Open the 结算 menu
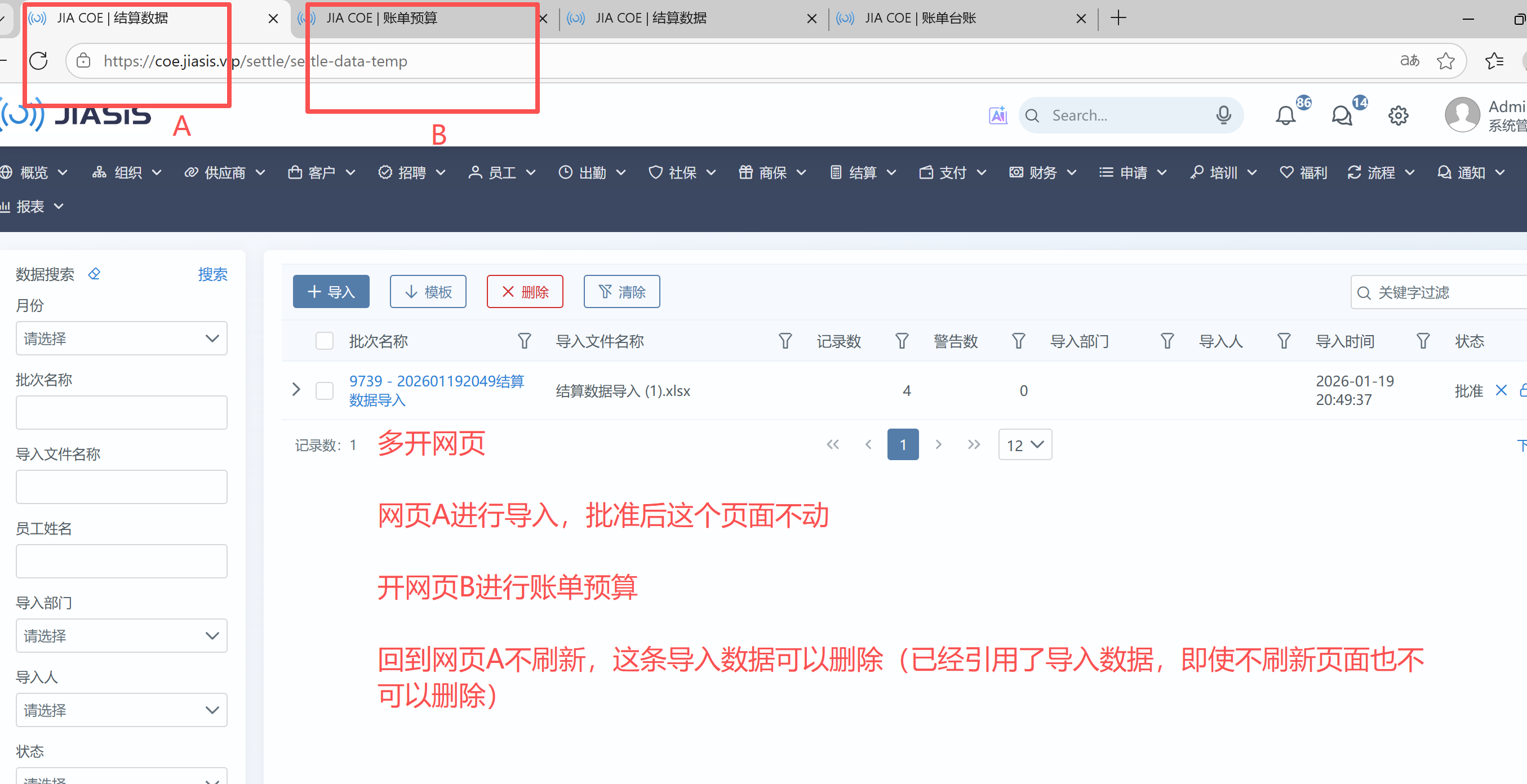The height and width of the screenshot is (784, 1527). (863, 172)
